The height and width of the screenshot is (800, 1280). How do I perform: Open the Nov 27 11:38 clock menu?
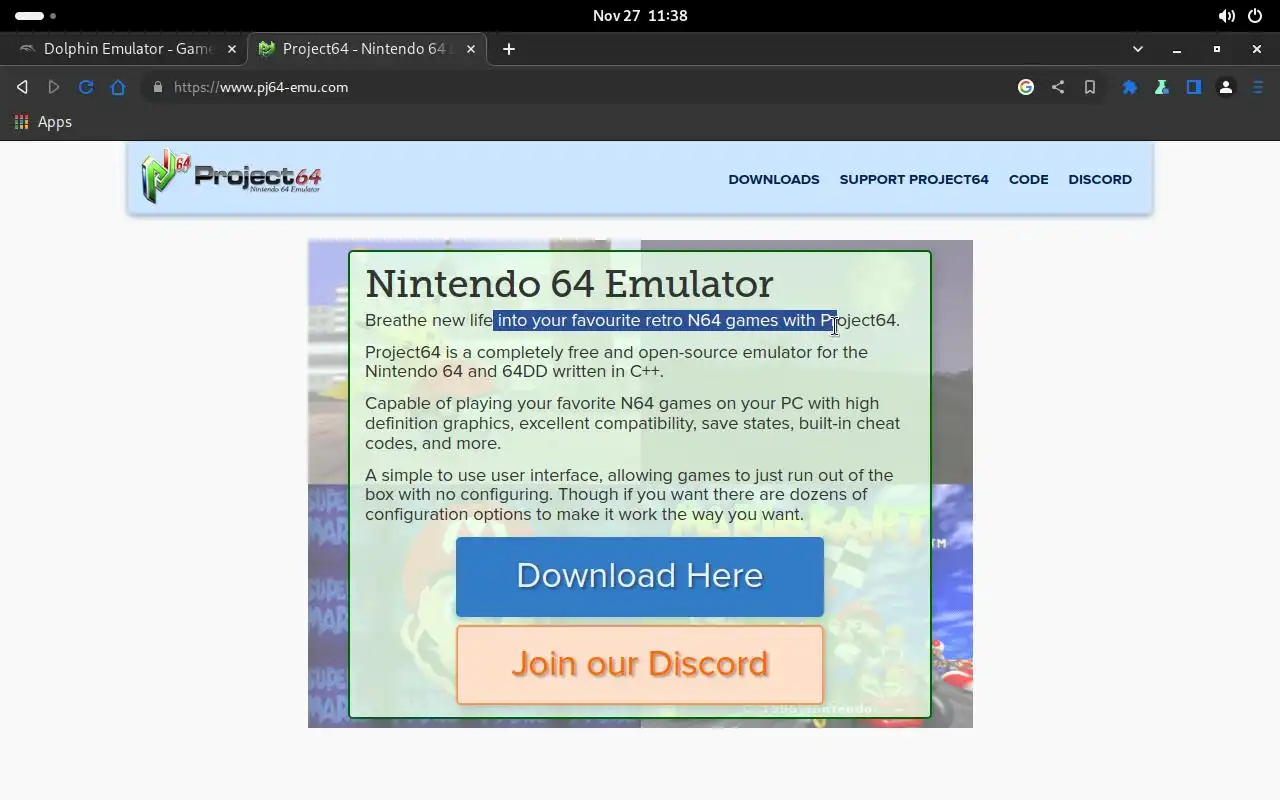pos(640,16)
